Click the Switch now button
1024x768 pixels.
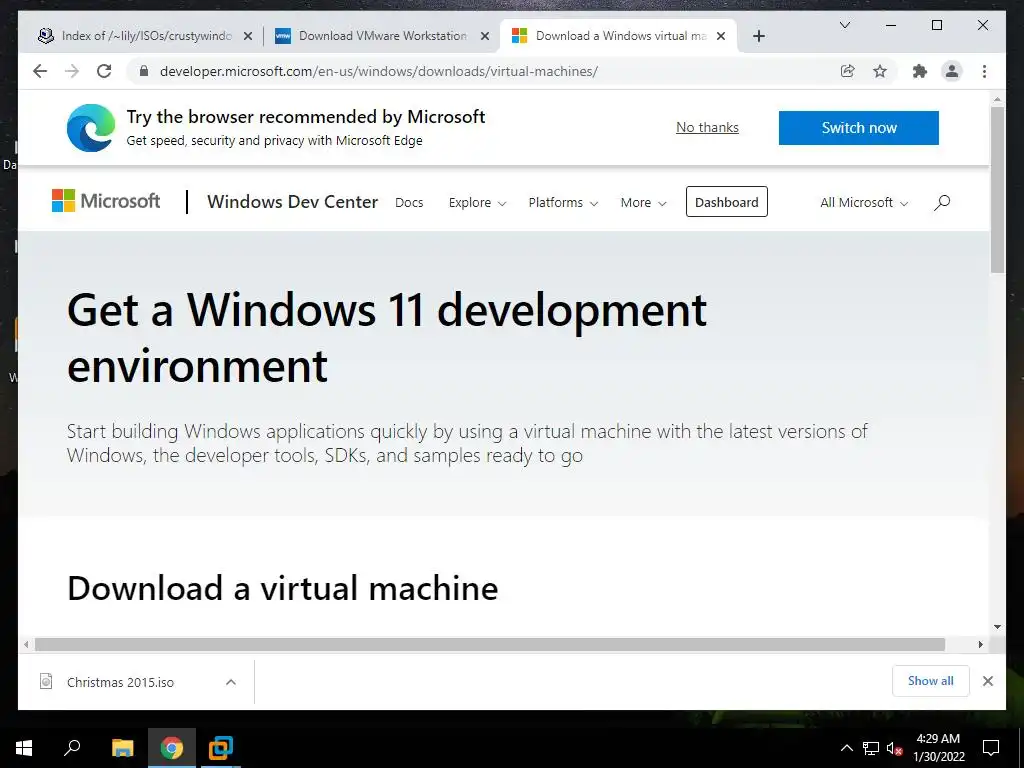[x=859, y=128]
